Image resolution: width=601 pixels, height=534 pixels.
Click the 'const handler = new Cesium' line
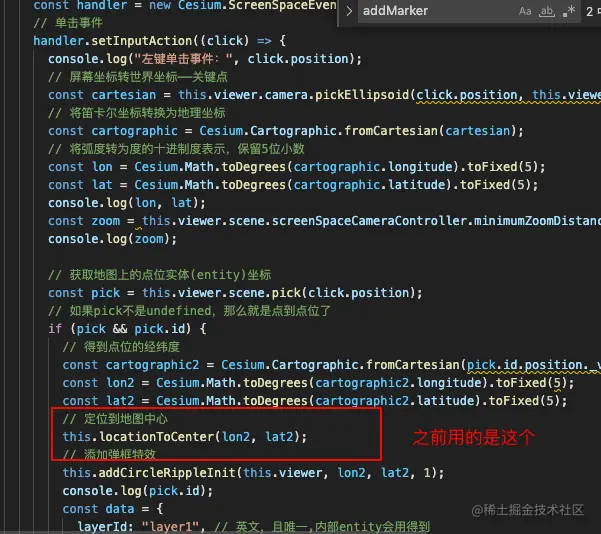coord(185,5)
